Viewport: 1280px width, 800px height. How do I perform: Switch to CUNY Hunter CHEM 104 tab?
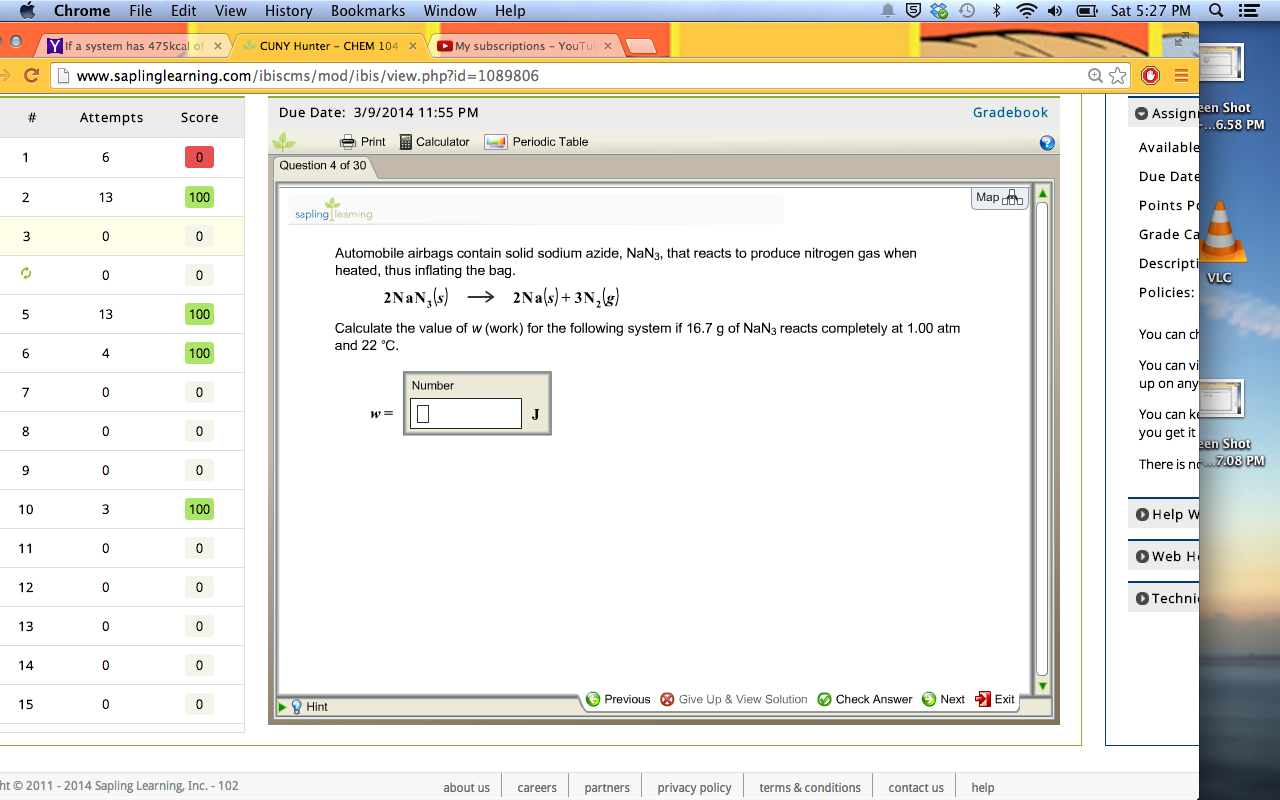[329, 46]
